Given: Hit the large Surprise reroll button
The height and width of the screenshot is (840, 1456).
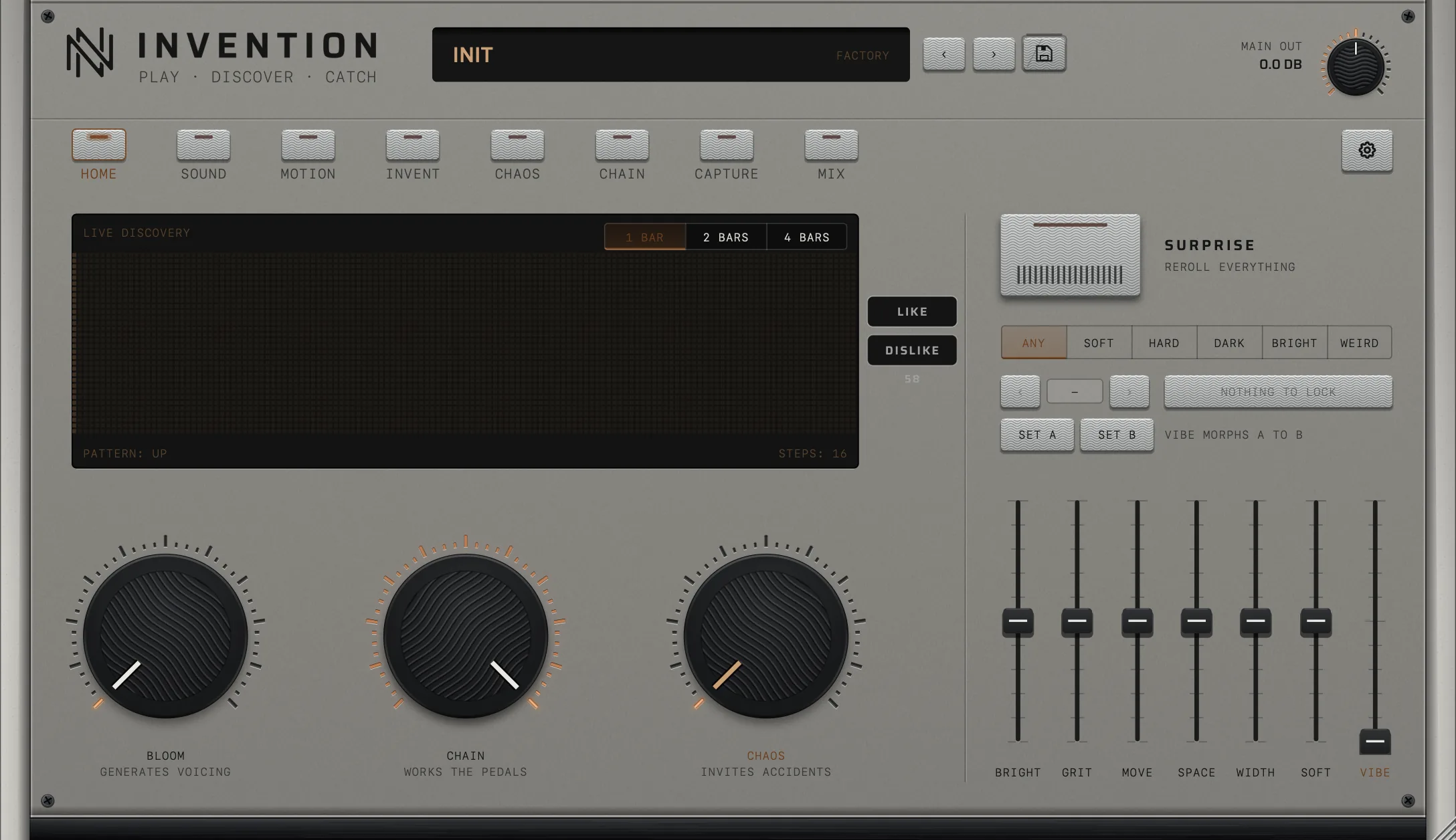Looking at the screenshot, I should pos(1070,255).
